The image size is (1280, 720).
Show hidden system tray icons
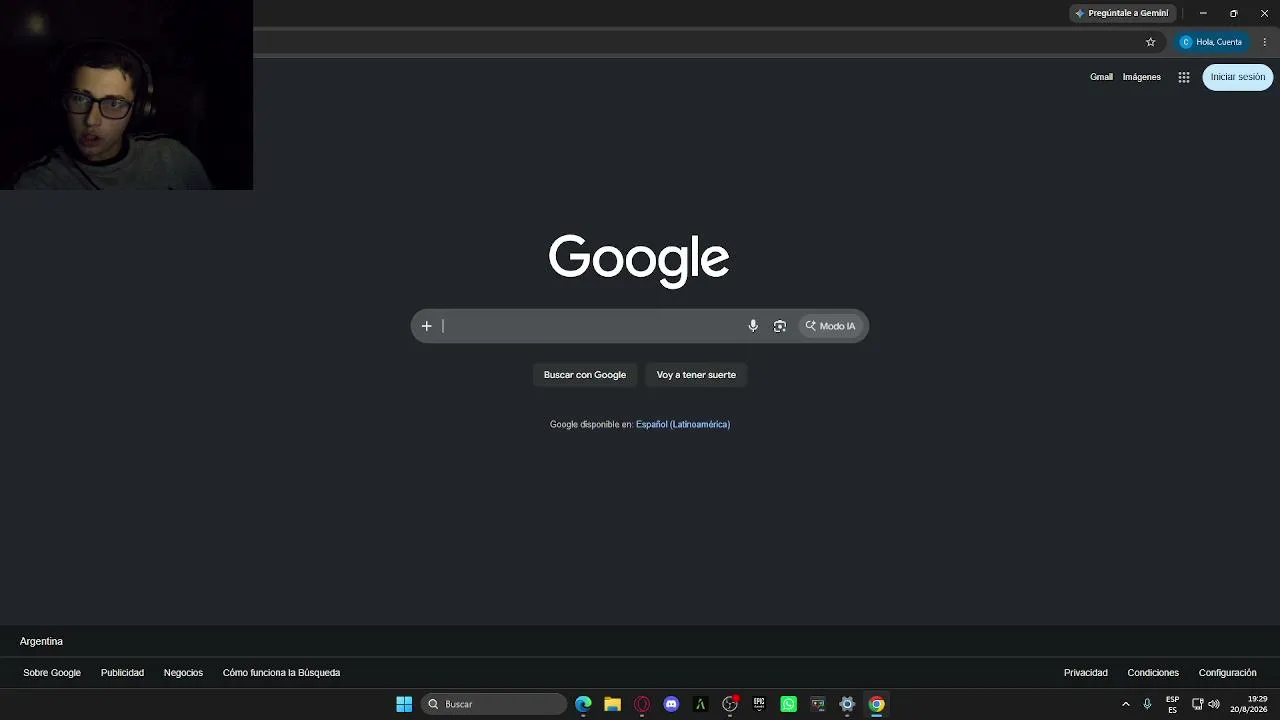pyautogui.click(x=1126, y=704)
